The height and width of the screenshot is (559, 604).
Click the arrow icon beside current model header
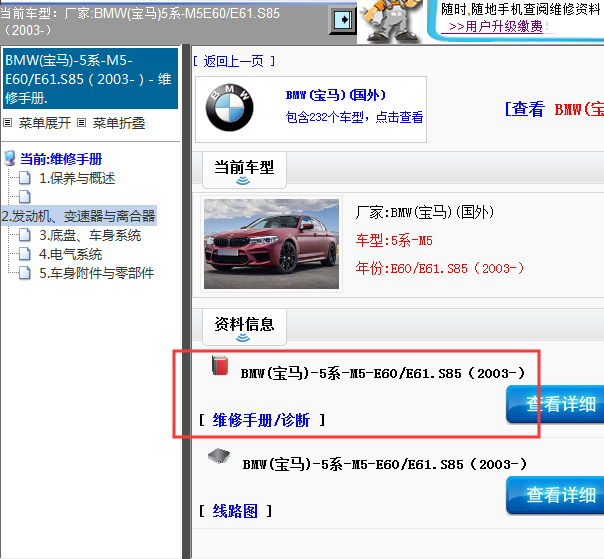click(342, 20)
